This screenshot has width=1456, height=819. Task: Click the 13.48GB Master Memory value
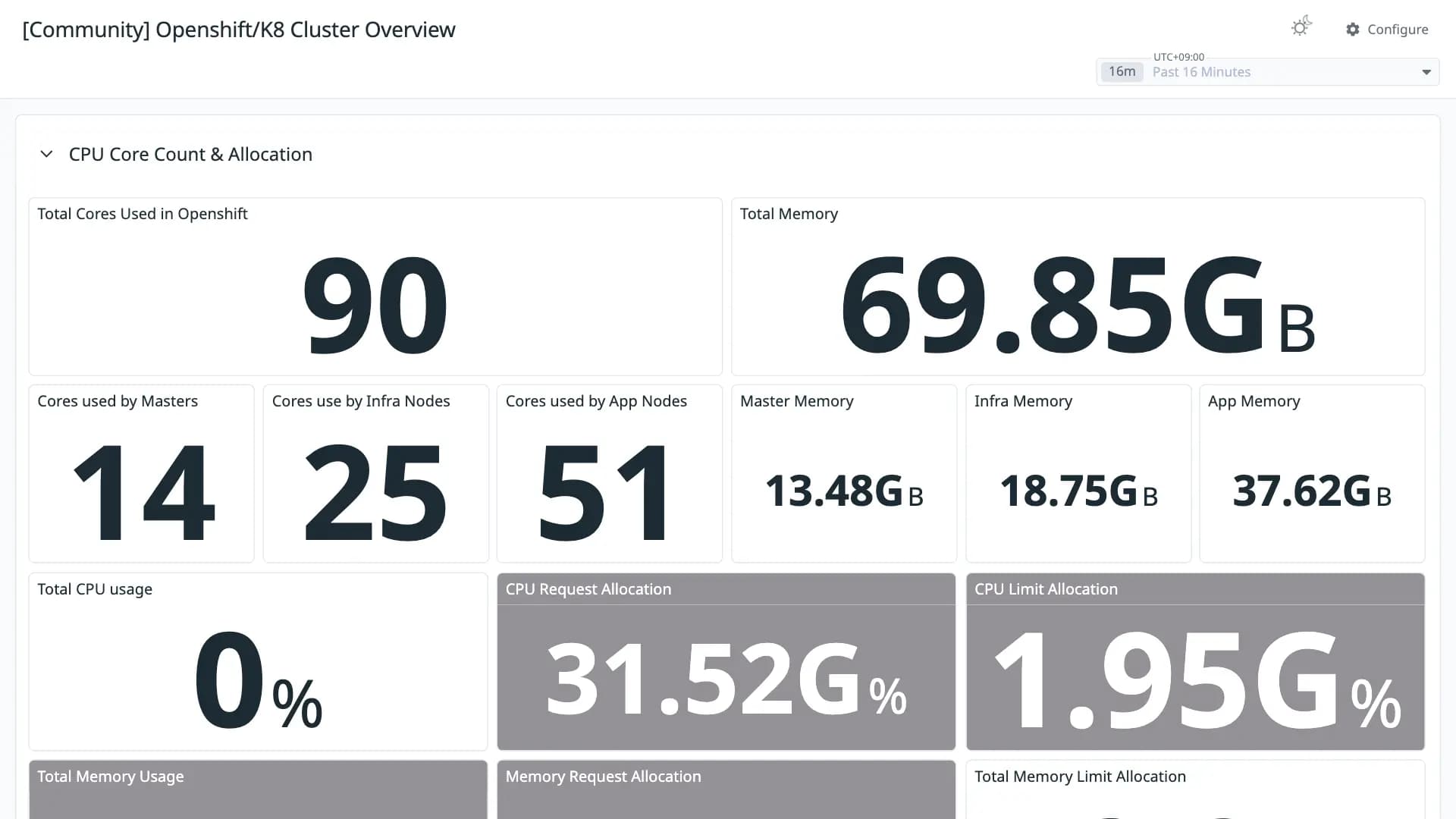coord(844,491)
